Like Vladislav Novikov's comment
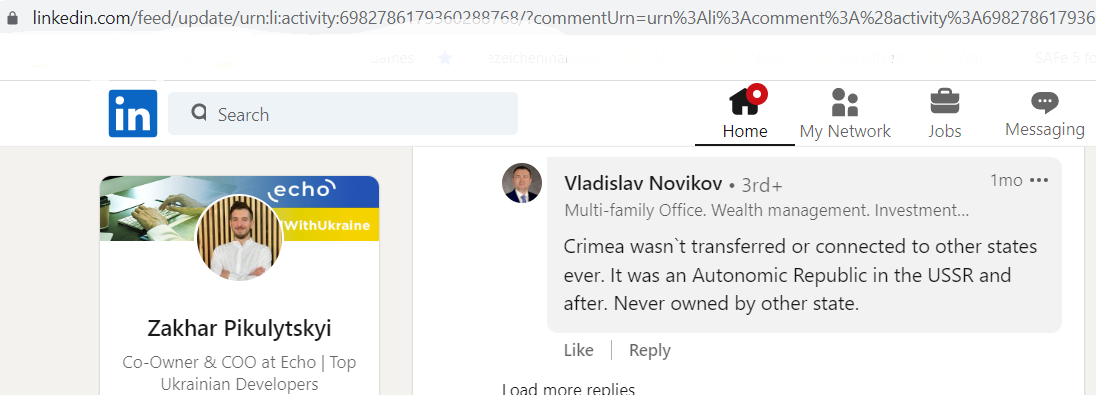The image size is (1096, 395). click(x=579, y=350)
